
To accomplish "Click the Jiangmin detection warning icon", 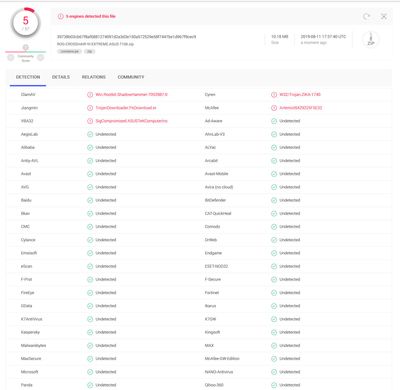I will [90, 108].
